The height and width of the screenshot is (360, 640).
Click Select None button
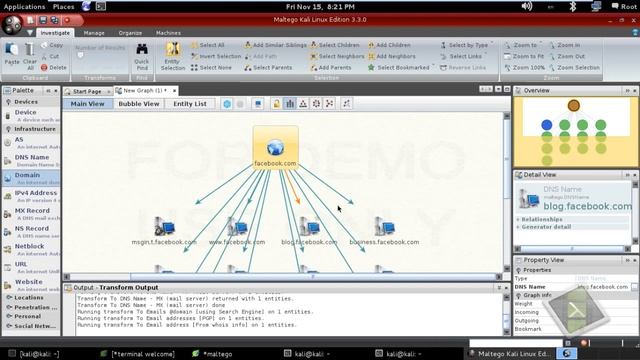pyautogui.click(x=211, y=67)
